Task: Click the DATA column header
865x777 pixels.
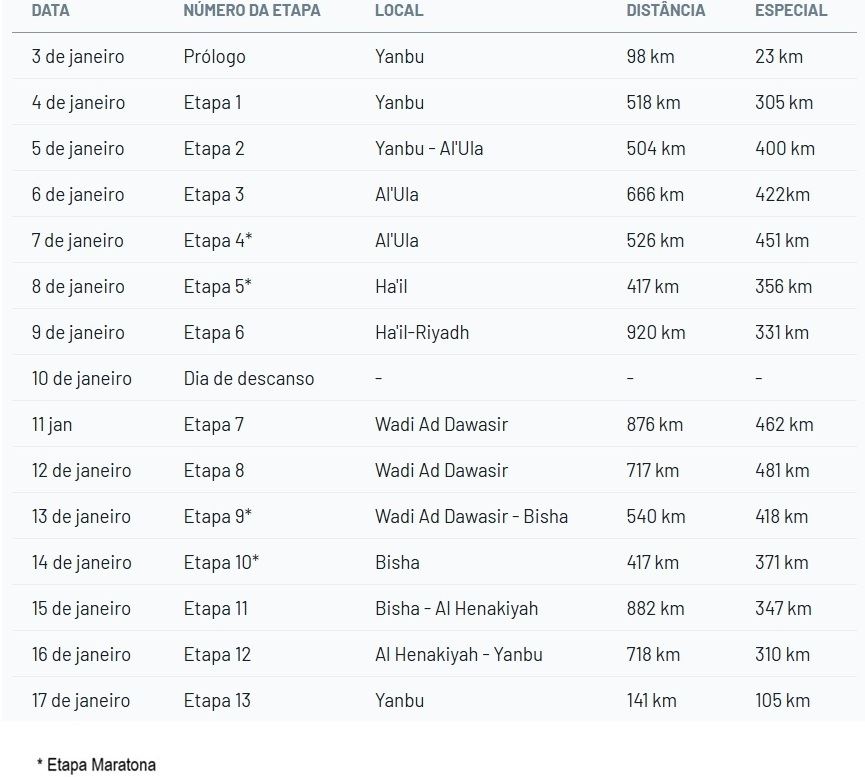Action: [51, 11]
